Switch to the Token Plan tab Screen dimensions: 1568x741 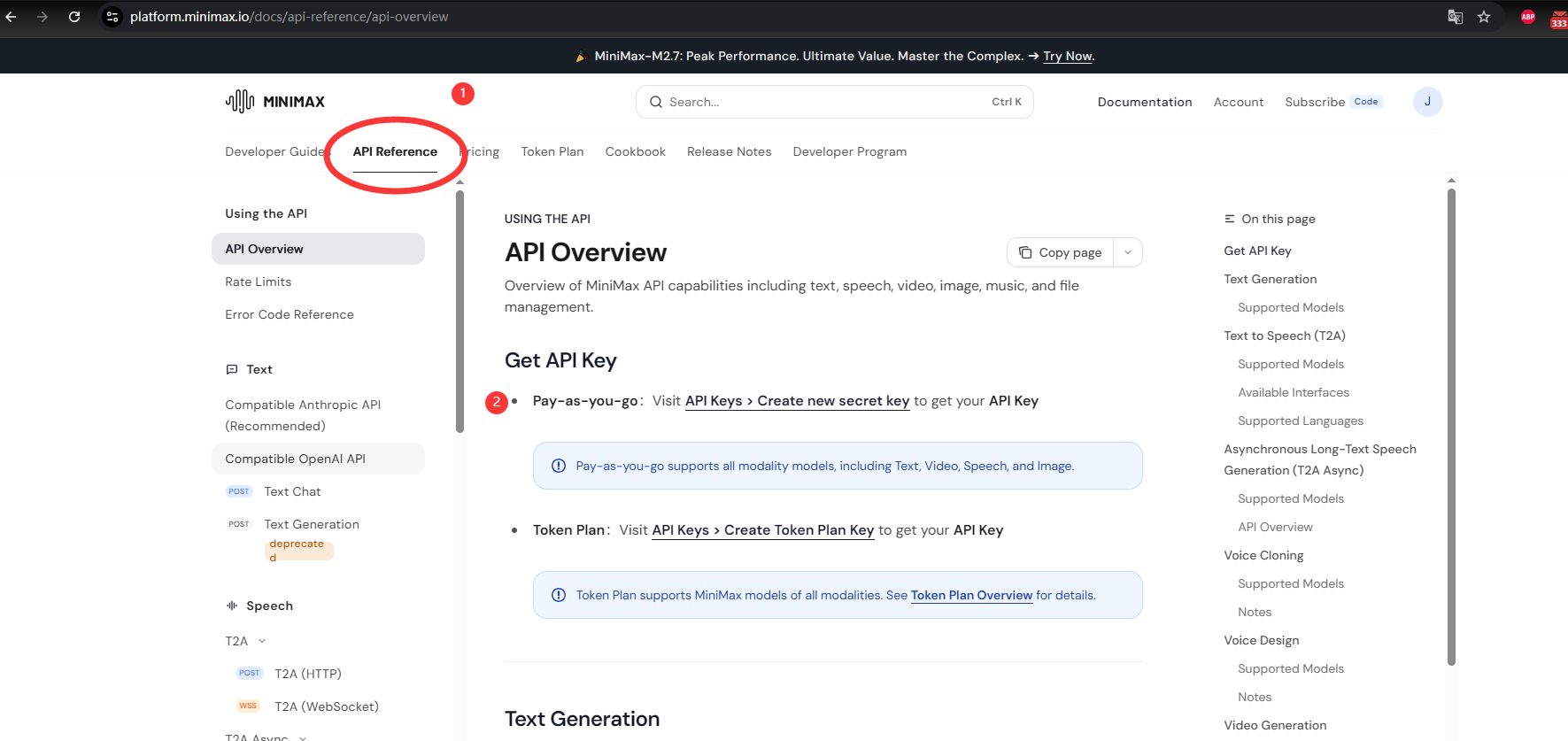[552, 151]
